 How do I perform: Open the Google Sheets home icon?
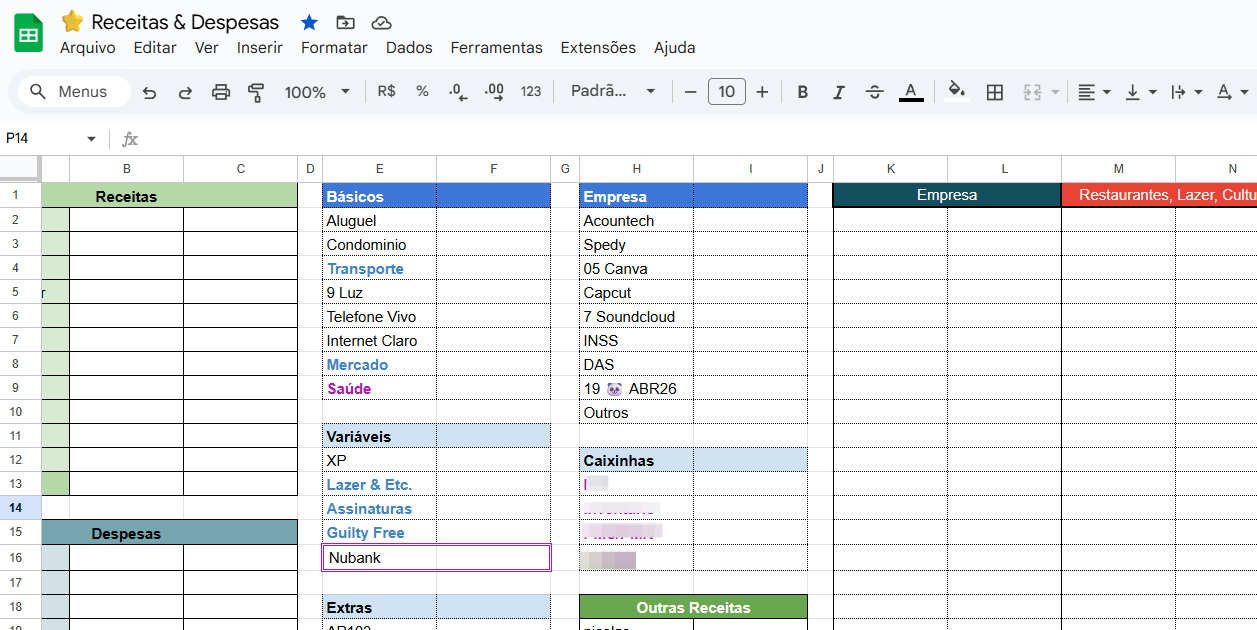pos(28,34)
